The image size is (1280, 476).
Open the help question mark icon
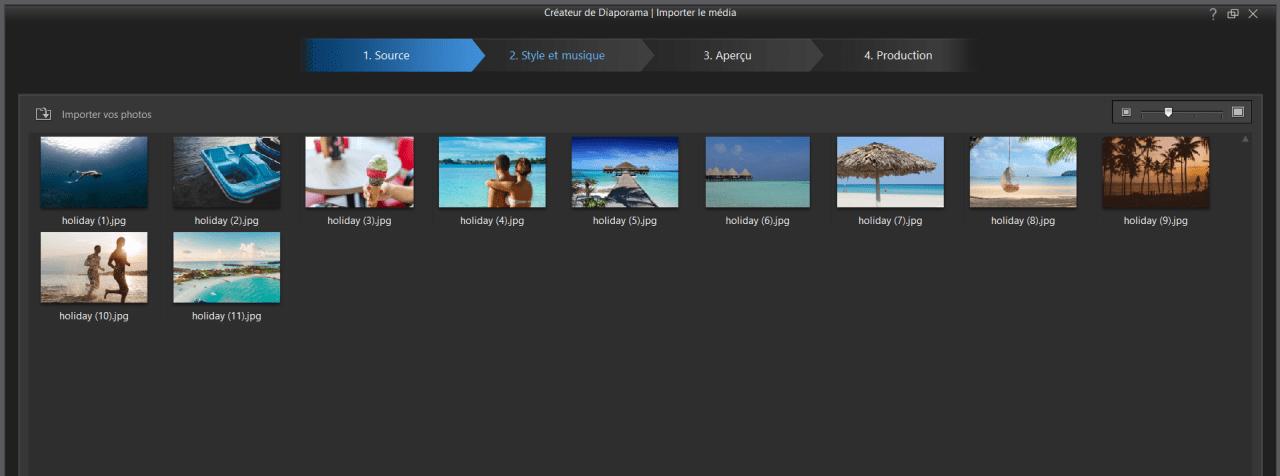tap(1213, 14)
